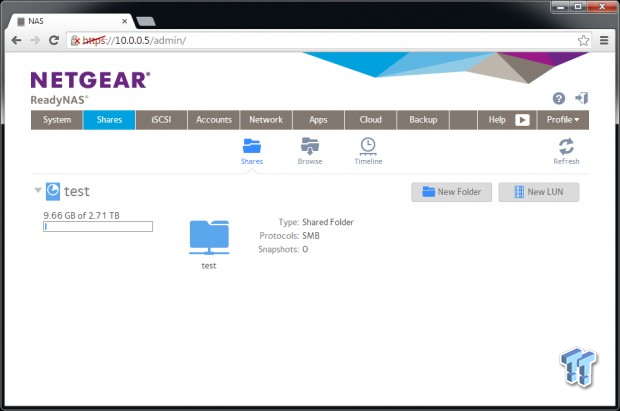Go forward in browser history
This screenshot has width=620, height=411.
click(x=35, y=40)
